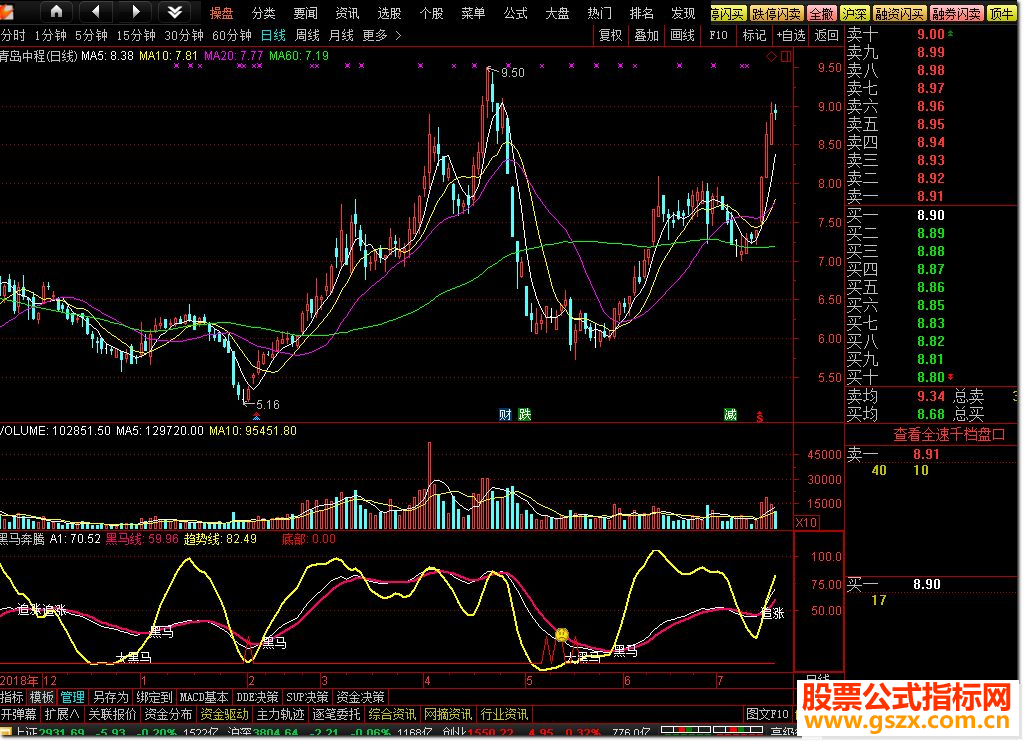Open the 管理 tab at bottom
Screen dimensions: 1024x741
coord(72,697)
